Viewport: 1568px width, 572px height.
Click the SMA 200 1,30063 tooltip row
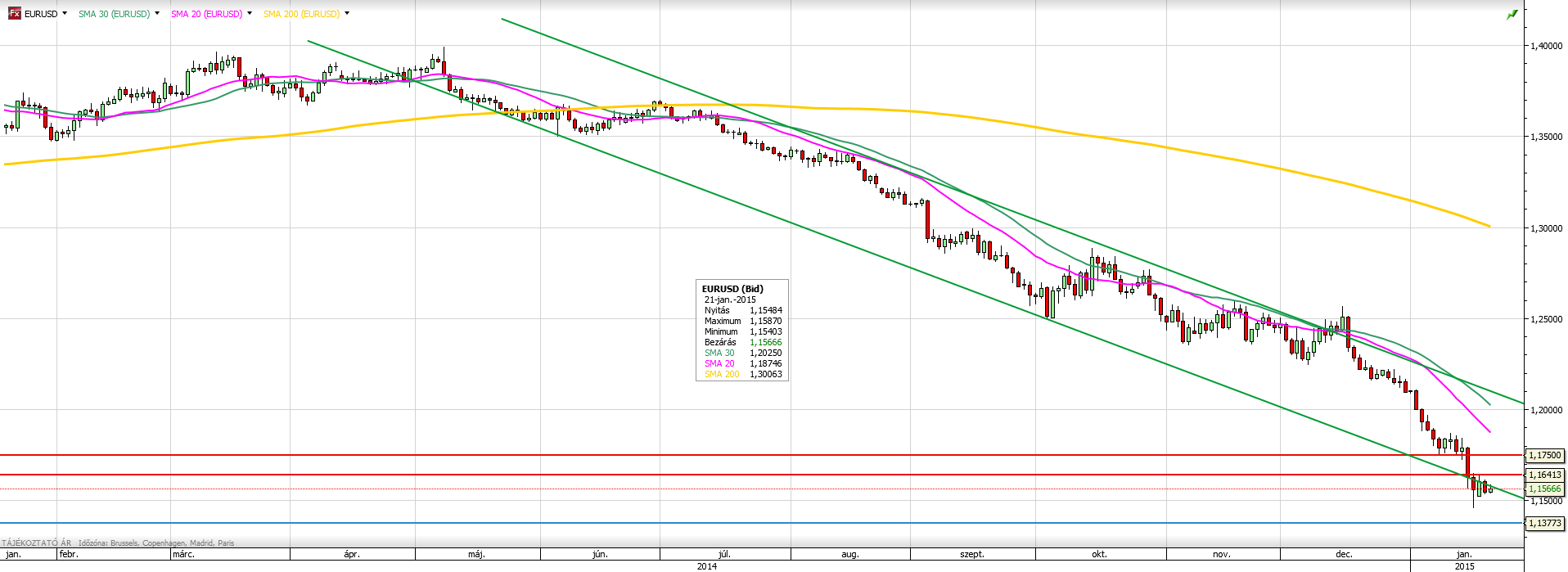pyautogui.click(x=743, y=374)
